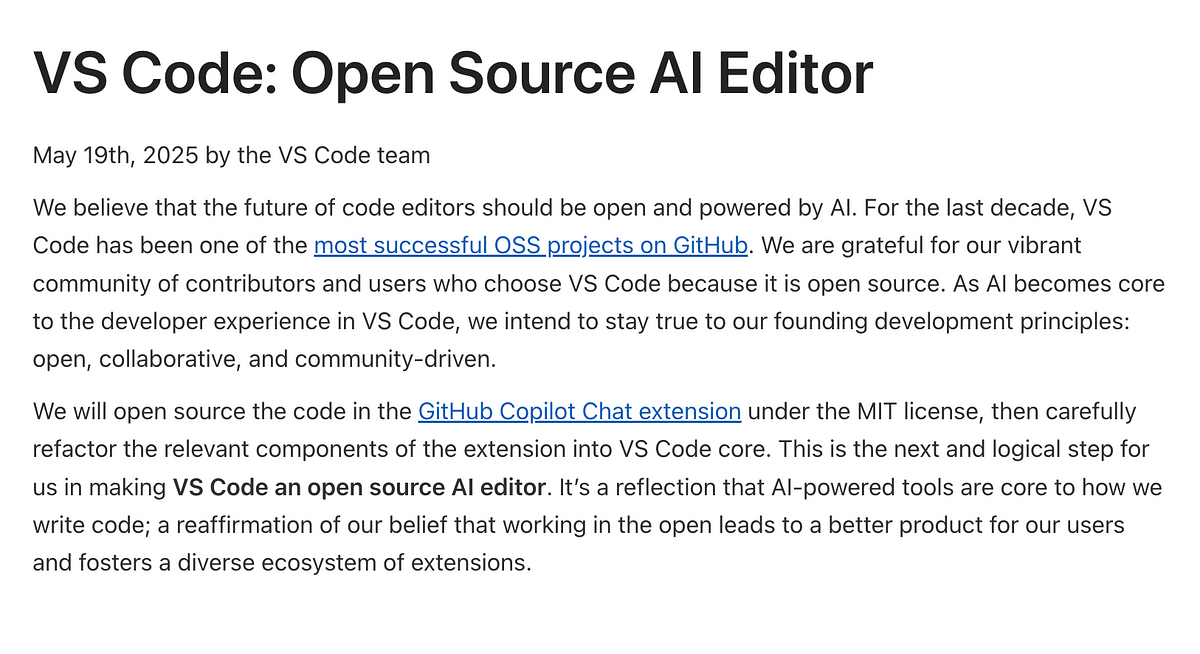Click the May 19th, 2025 date text
The height and width of the screenshot is (654, 1200).
pyautogui.click(x=116, y=155)
